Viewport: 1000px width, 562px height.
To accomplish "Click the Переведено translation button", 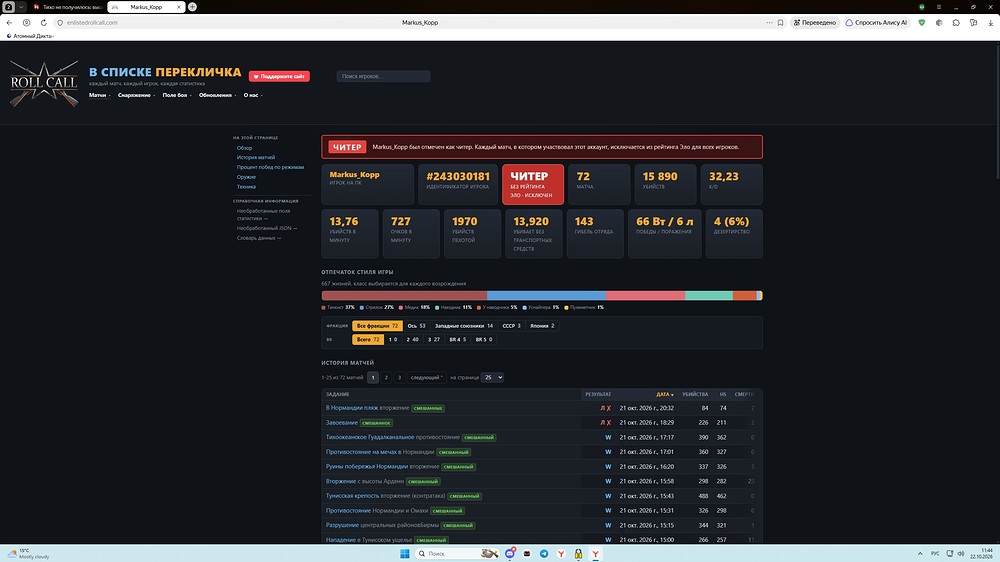I will coord(814,22).
